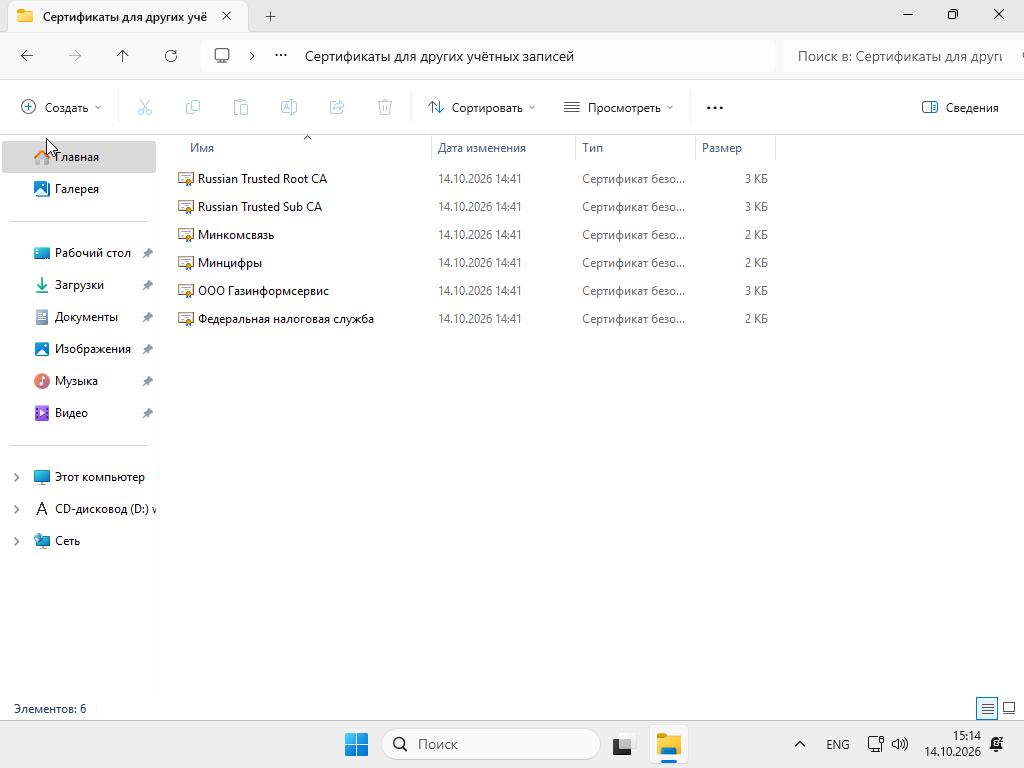Viewport: 1024px width, 768px height.
Task: Select Загрузки in the sidebar
Action: [79, 285]
